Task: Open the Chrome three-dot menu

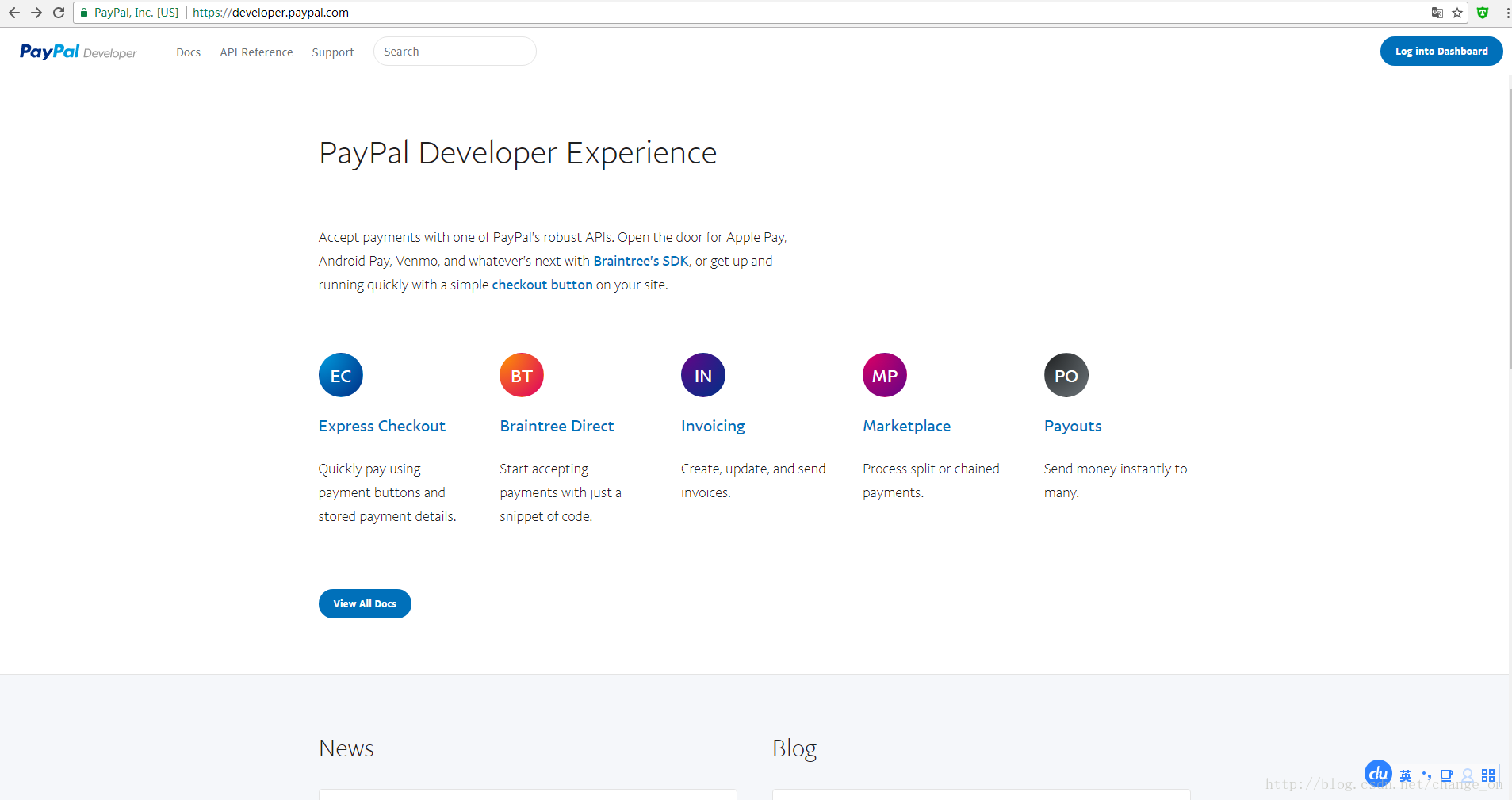Action: [1507, 13]
